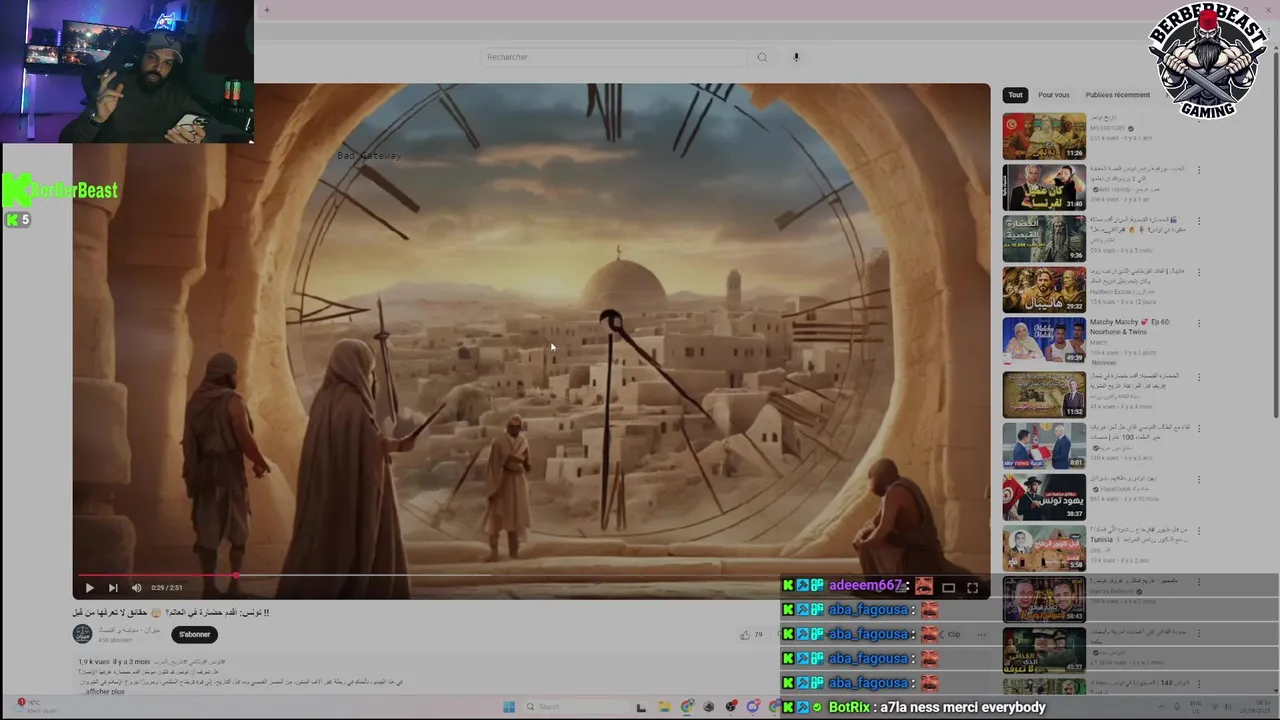The width and height of the screenshot is (1280, 720).
Task: Open the channel avatar below the video
Action: [x=82, y=634]
